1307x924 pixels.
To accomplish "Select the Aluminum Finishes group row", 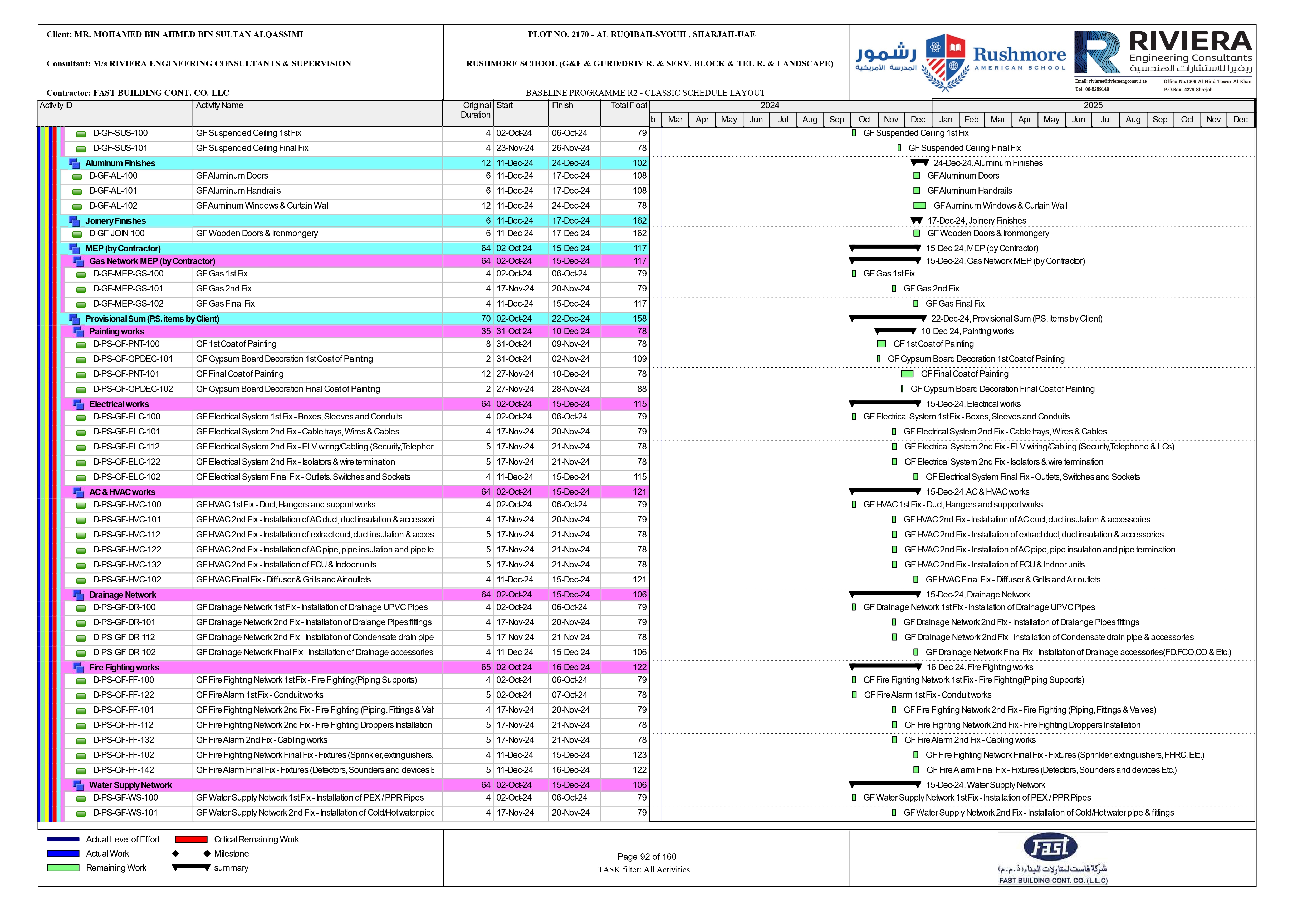I will [x=355, y=163].
